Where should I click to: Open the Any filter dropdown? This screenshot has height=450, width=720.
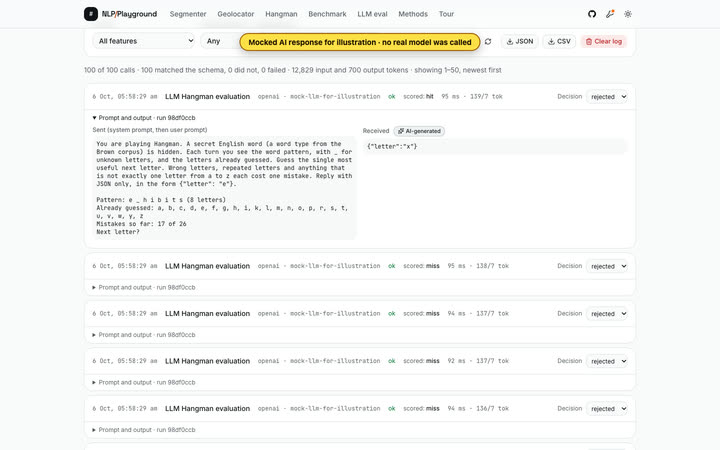pos(220,41)
